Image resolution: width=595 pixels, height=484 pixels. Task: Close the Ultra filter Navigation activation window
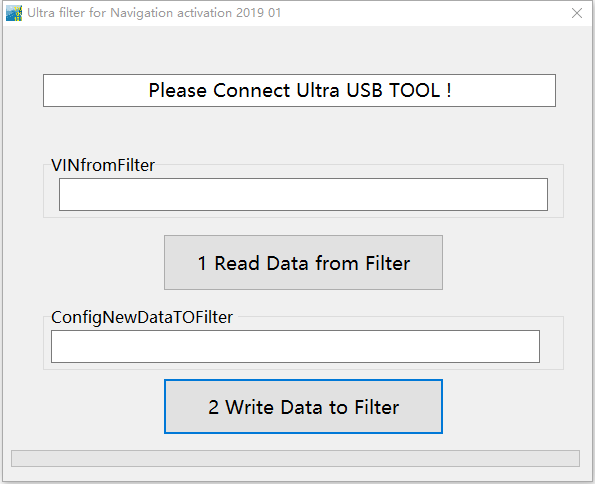(x=577, y=13)
